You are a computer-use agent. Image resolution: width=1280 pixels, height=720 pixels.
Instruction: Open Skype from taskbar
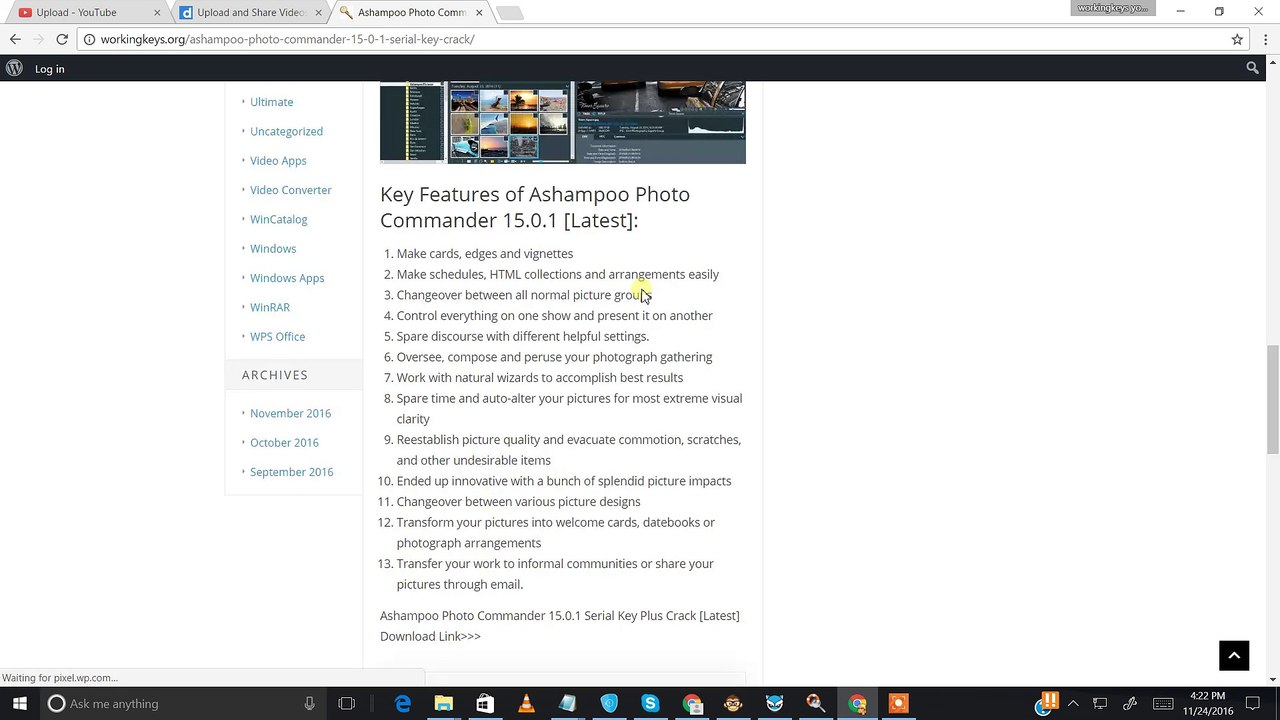[x=650, y=704]
